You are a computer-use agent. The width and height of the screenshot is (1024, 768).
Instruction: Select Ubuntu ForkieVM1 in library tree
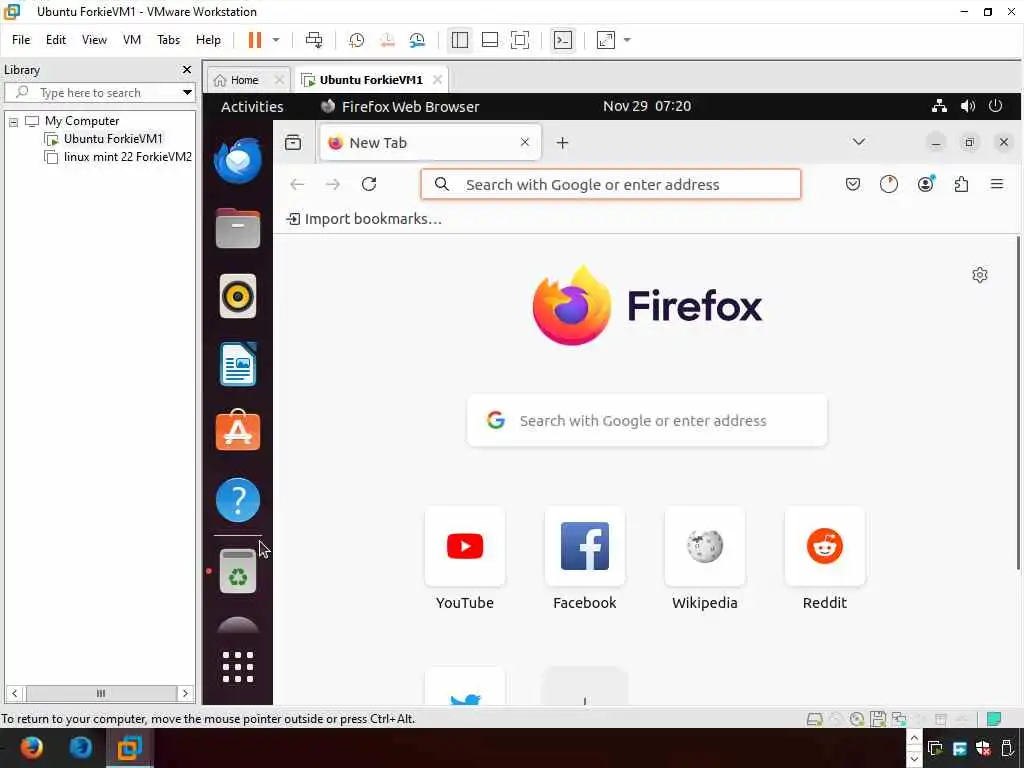(103, 138)
